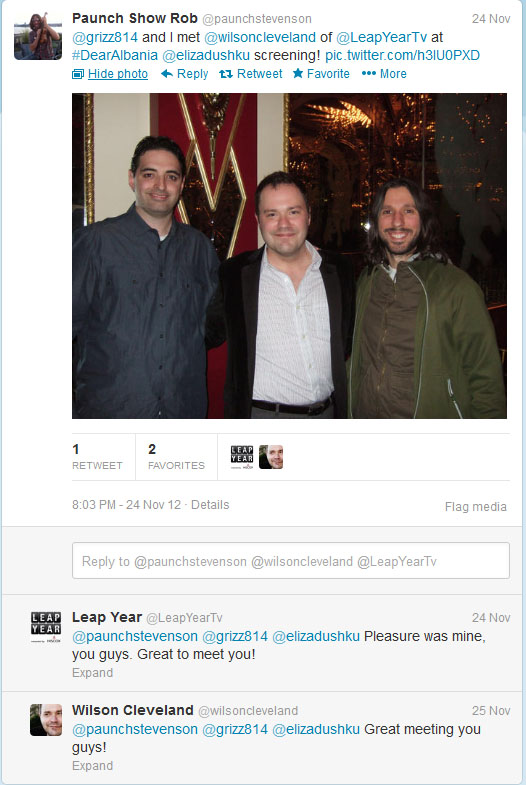Expand the Wilson Cleveland reply tweet
The height and width of the screenshot is (785, 526).
pos(93,766)
